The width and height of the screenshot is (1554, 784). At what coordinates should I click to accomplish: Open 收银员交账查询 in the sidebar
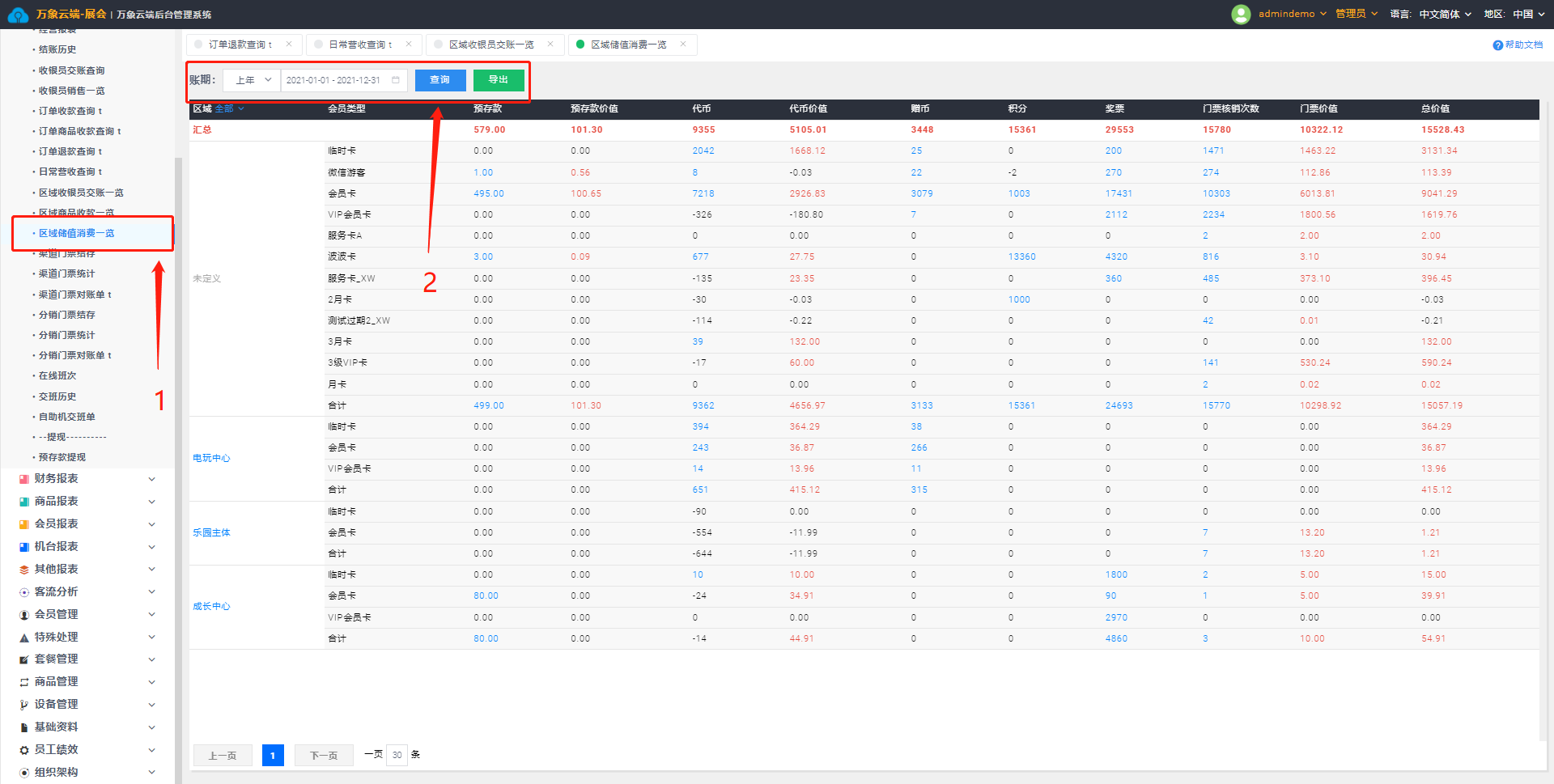[72, 70]
